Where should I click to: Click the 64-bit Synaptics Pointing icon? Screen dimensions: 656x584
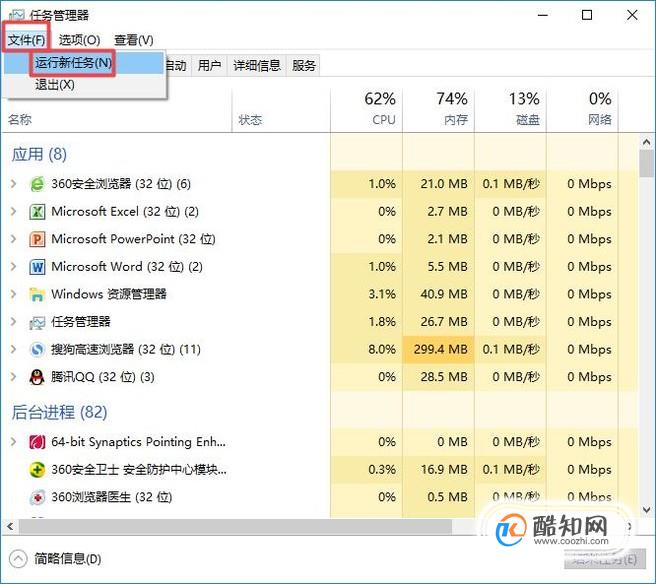pyautogui.click(x=37, y=442)
